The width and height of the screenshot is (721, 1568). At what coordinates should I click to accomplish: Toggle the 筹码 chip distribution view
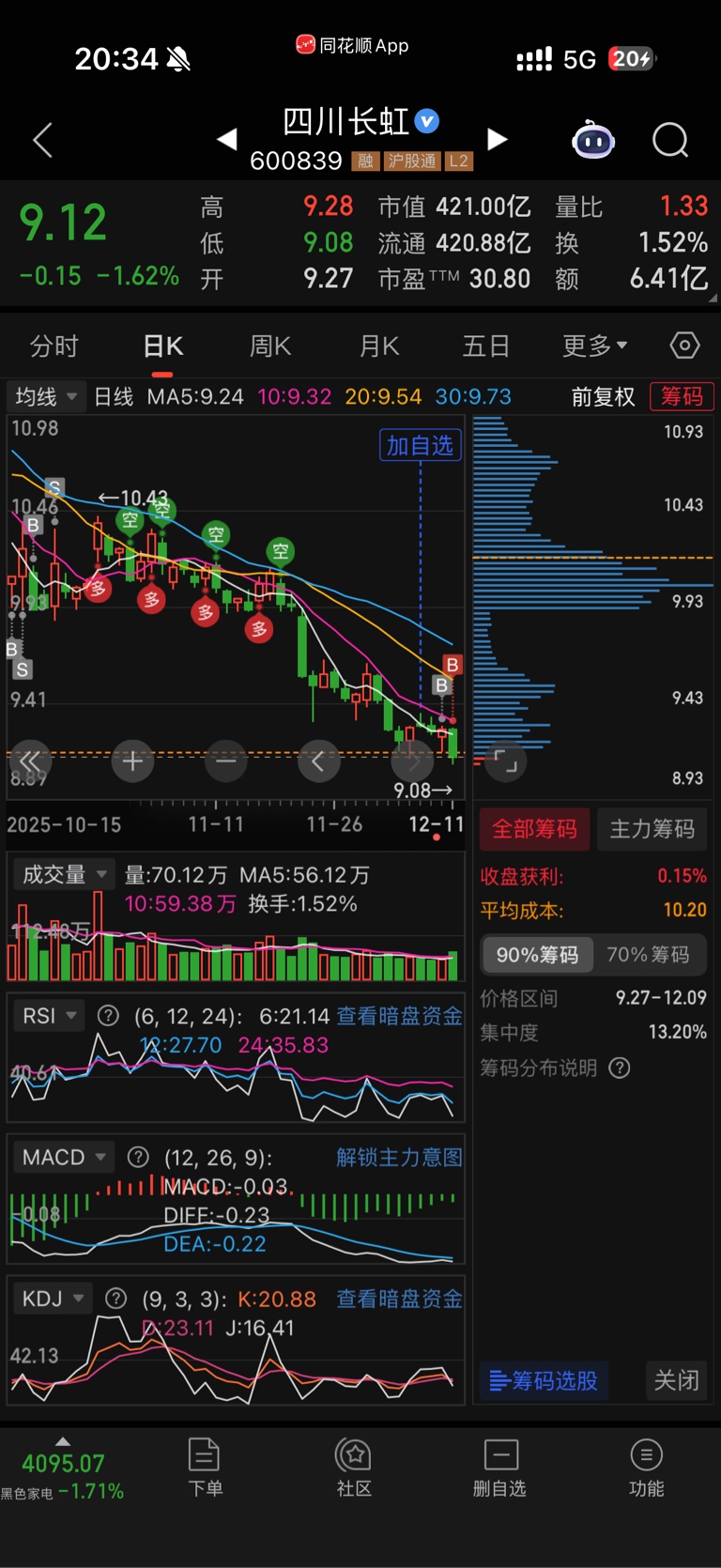tap(683, 396)
